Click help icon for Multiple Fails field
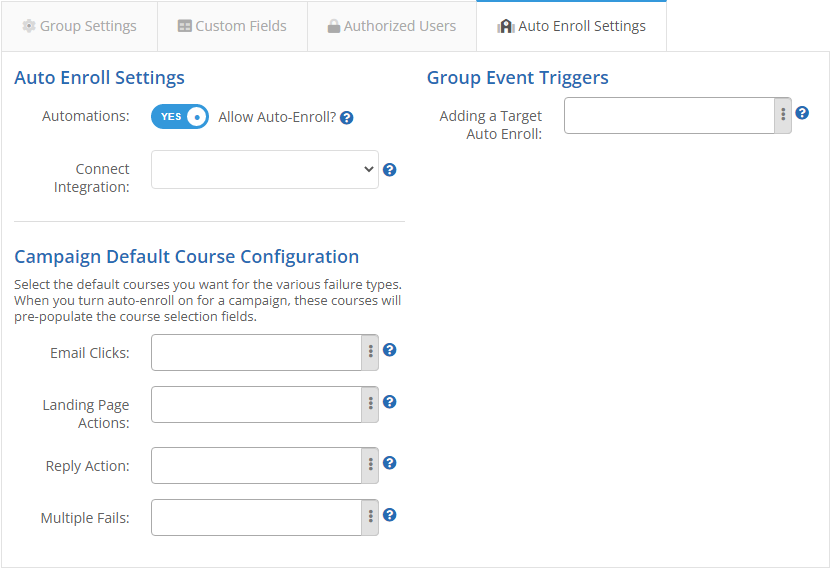 pos(390,515)
